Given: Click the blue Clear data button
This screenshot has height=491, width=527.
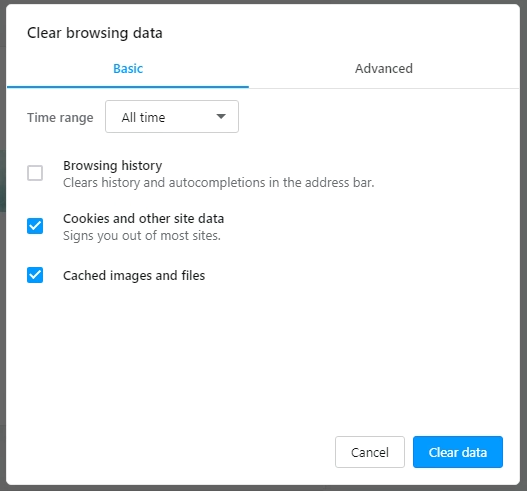Looking at the screenshot, I should (x=458, y=452).
